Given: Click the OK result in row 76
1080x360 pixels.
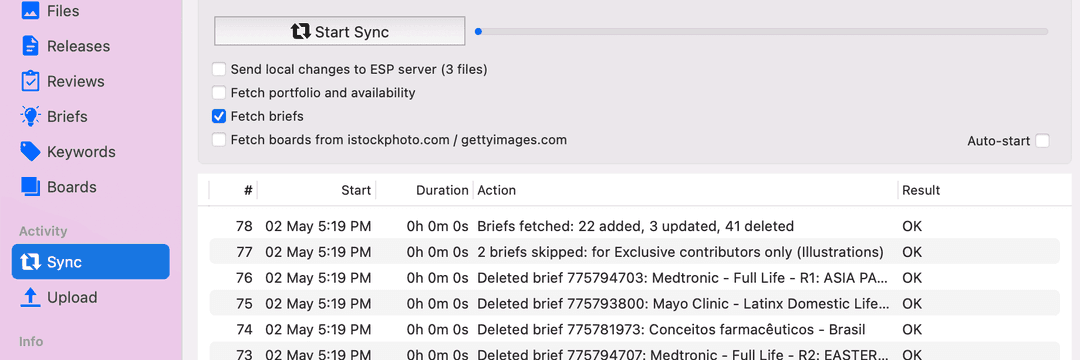Looking at the screenshot, I should point(912,277).
